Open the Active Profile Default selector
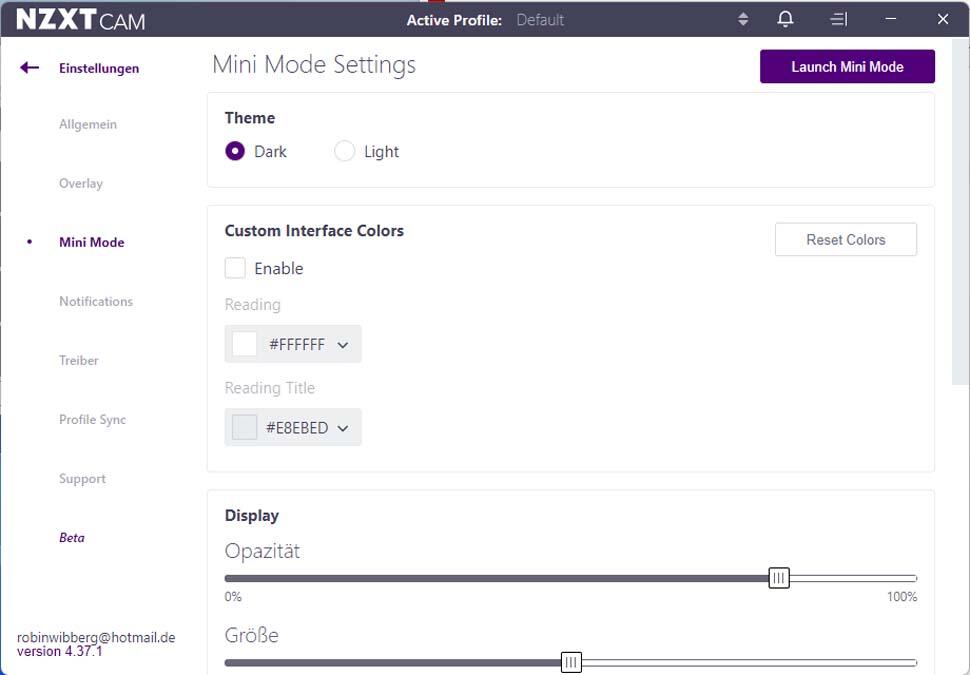Image resolution: width=970 pixels, height=675 pixels. [540, 20]
